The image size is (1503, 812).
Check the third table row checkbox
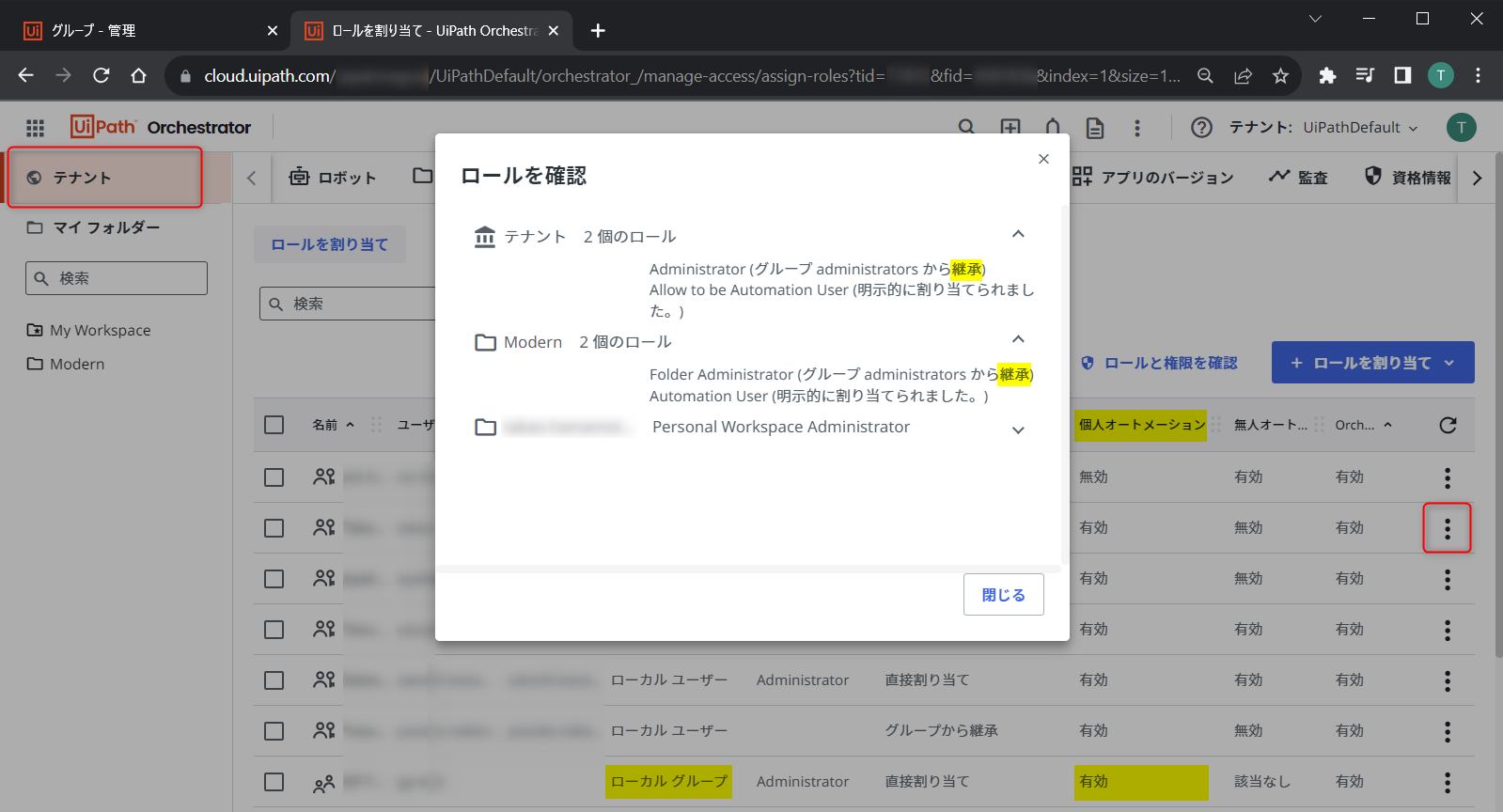(274, 579)
